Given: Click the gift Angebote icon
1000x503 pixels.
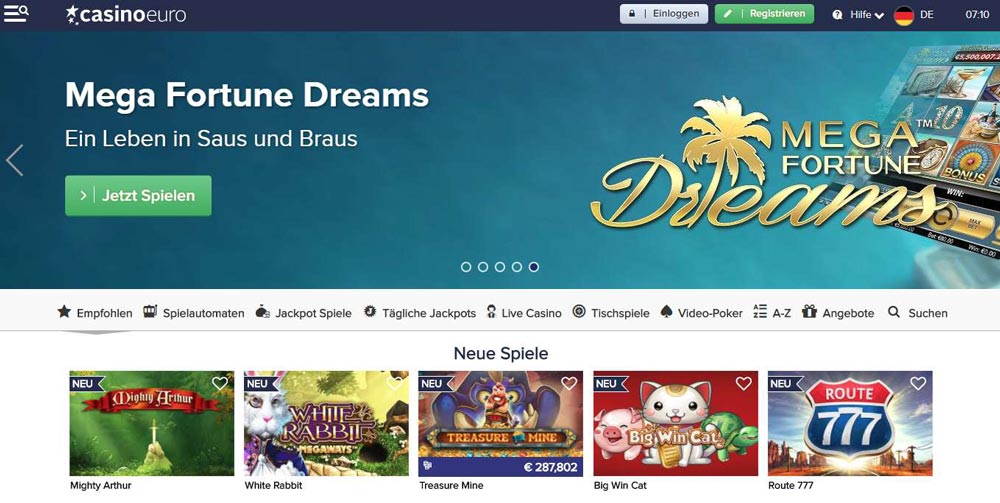Looking at the screenshot, I should (809, 312).
